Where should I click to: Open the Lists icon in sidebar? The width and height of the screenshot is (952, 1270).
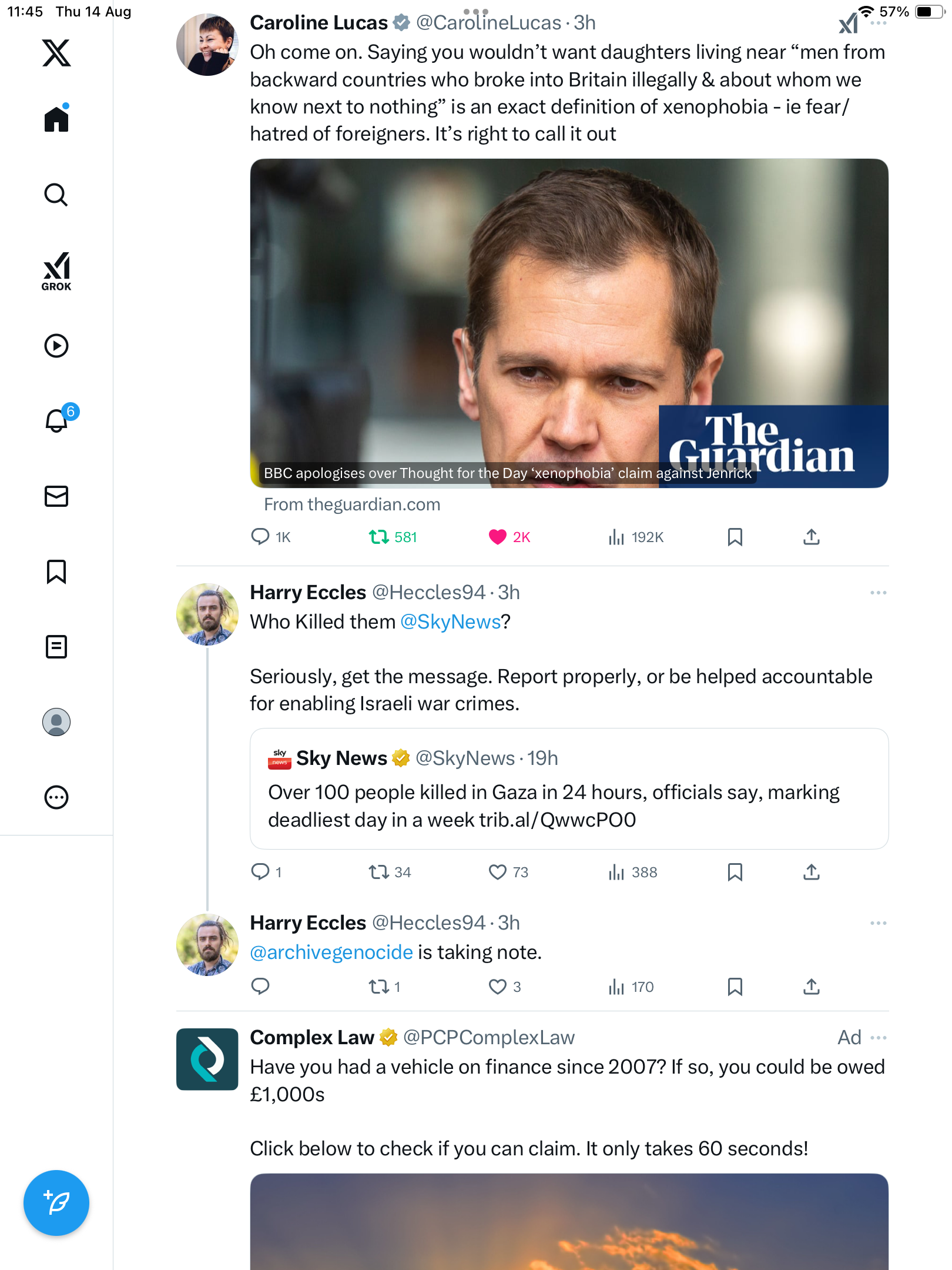point(56,647)
